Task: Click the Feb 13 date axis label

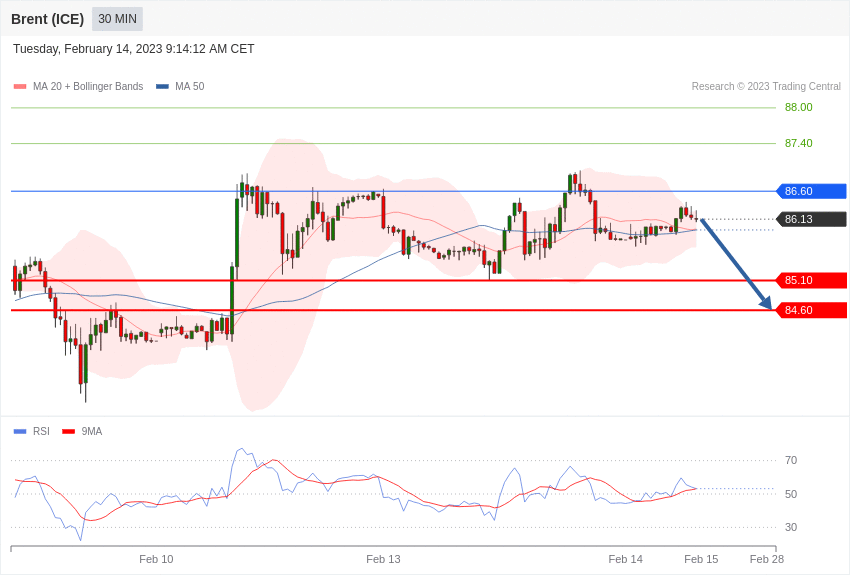Action: (x=383, y=559)
